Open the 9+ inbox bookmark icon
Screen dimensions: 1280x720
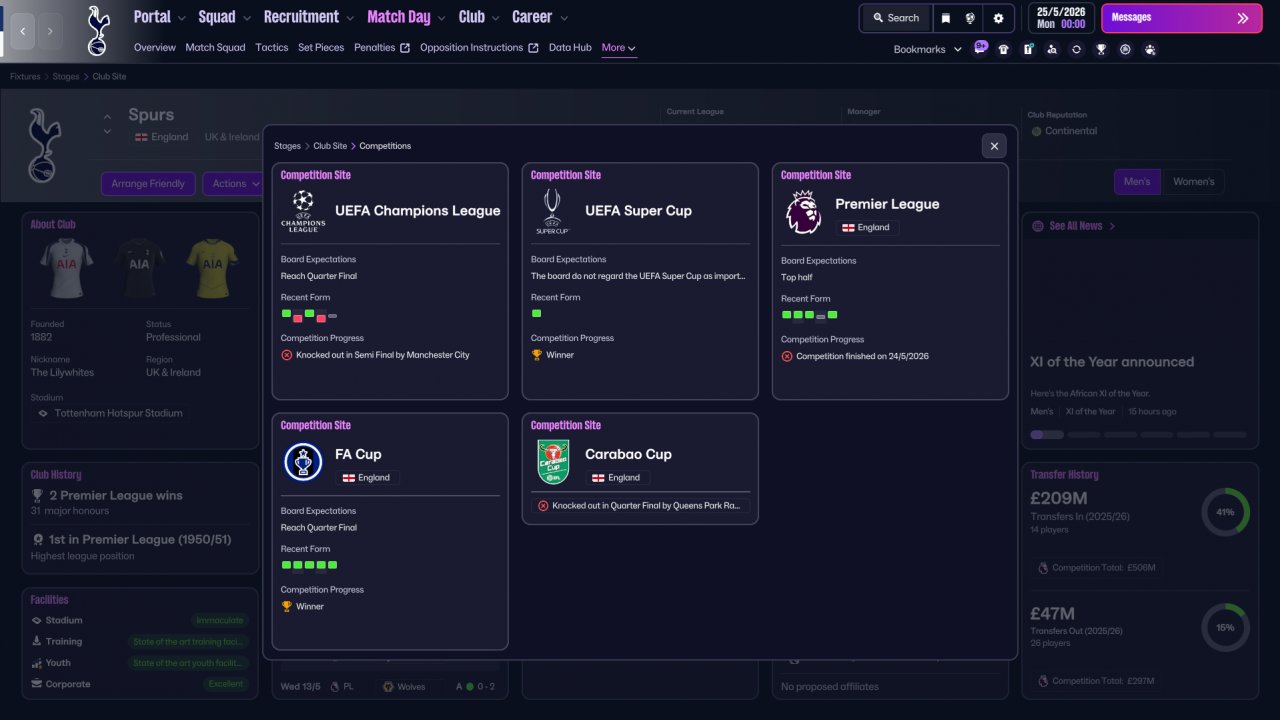pyautogui.click(x=981, y=48)
